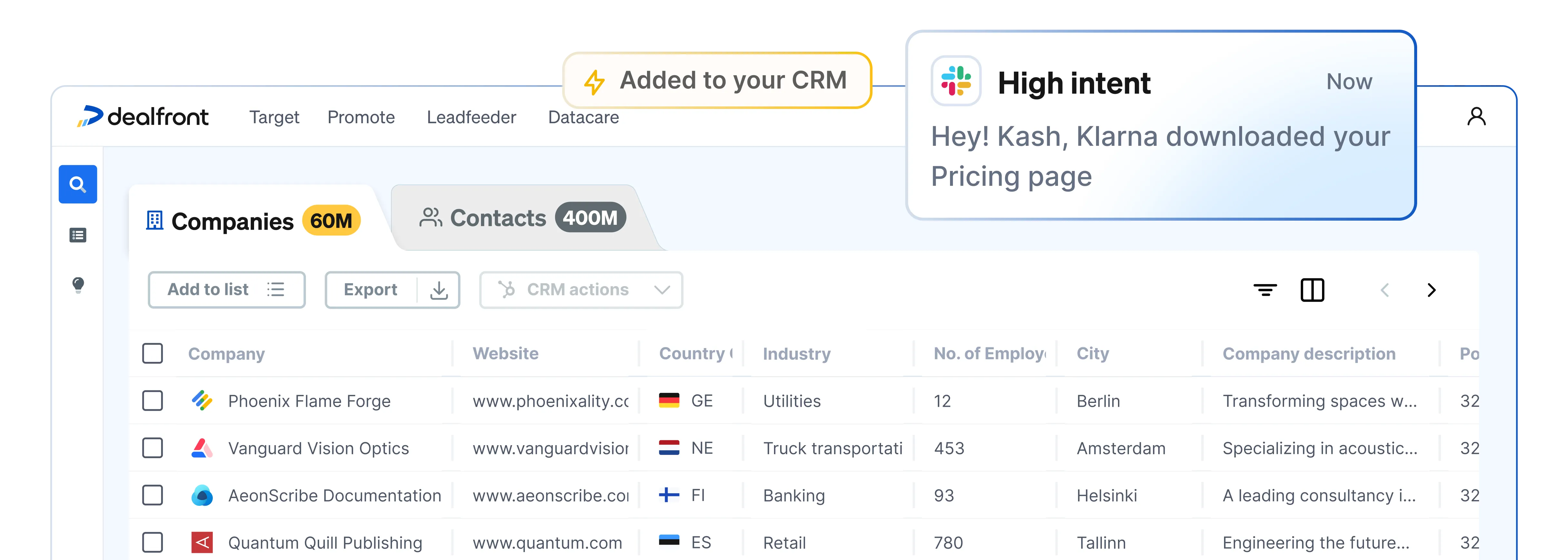This screenshot has height=560, width=1568.
Task: Click the Slack logo in notification
Action: 955,82
